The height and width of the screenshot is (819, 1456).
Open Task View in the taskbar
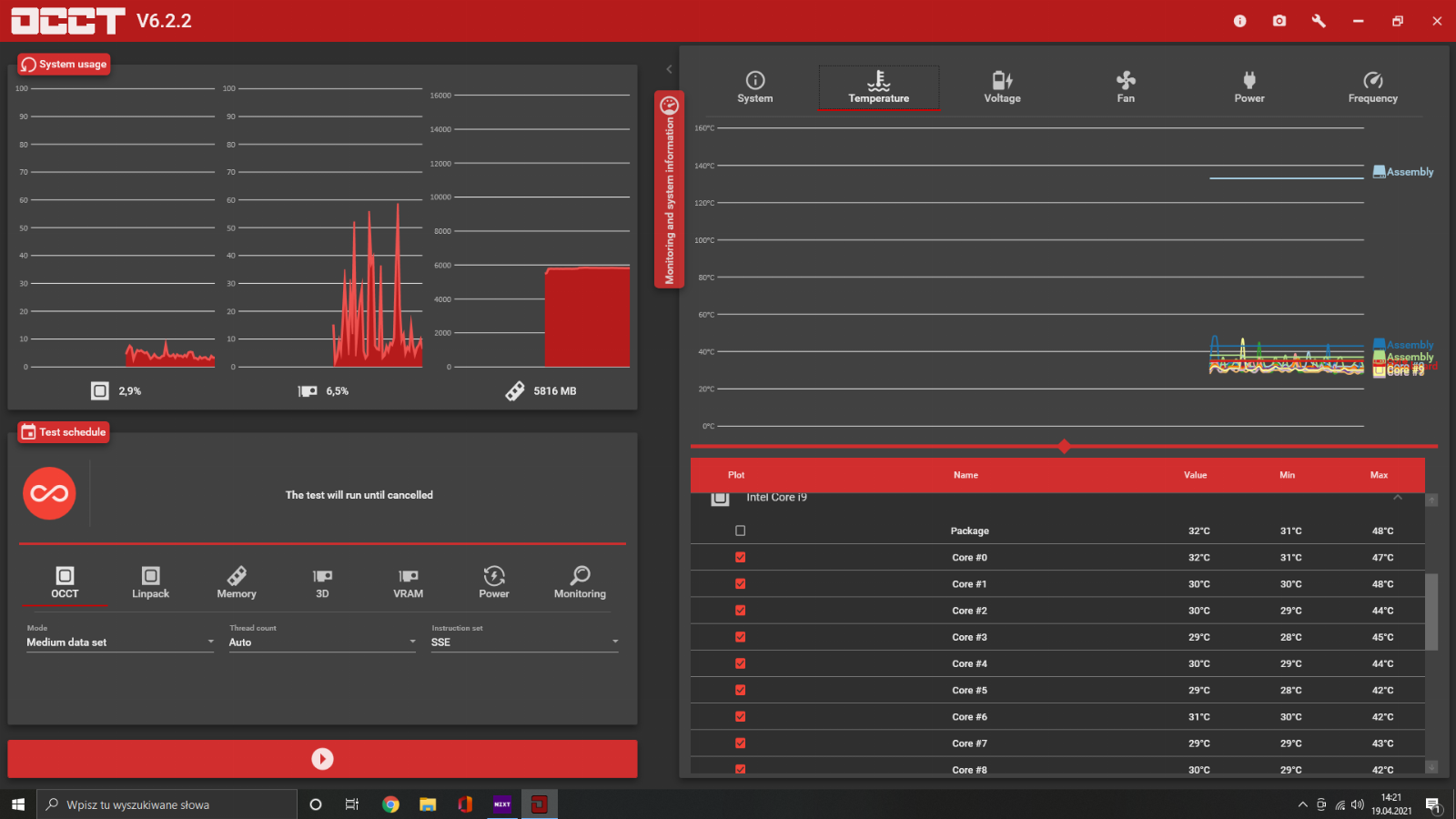pyautogui.click(x=352, y=804)
